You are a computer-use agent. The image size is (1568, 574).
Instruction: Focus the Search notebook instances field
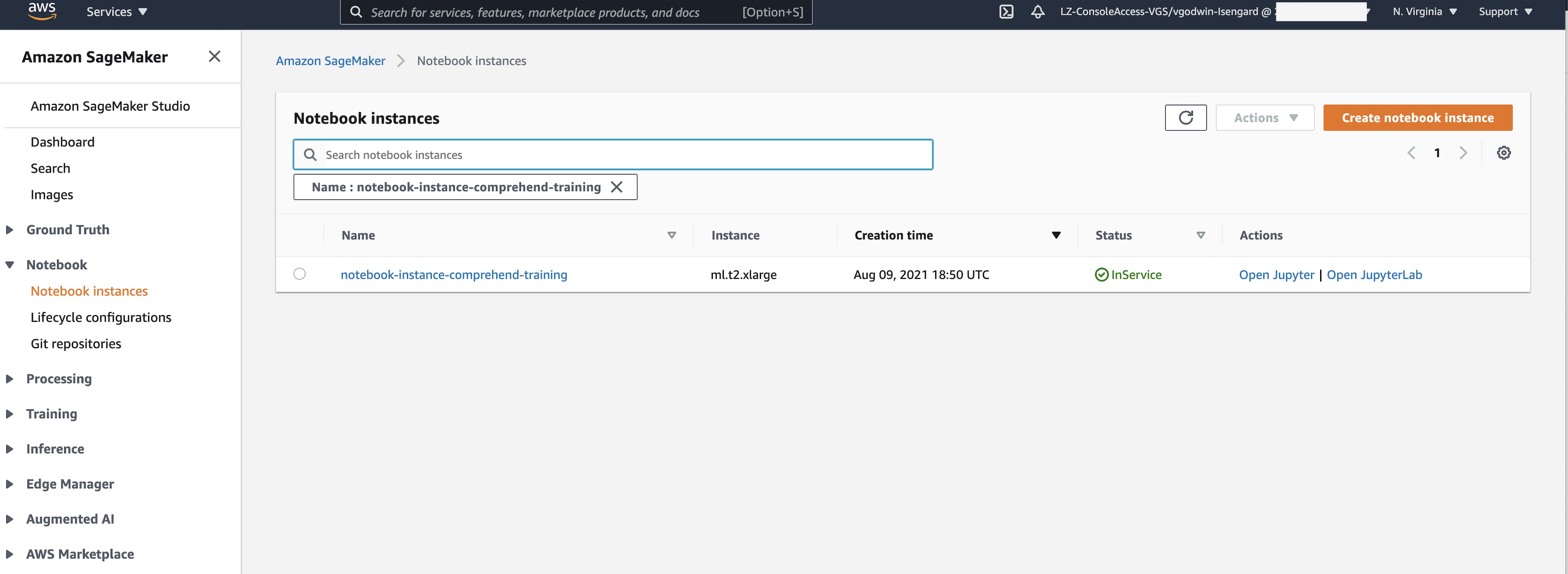tap(613, 155)
